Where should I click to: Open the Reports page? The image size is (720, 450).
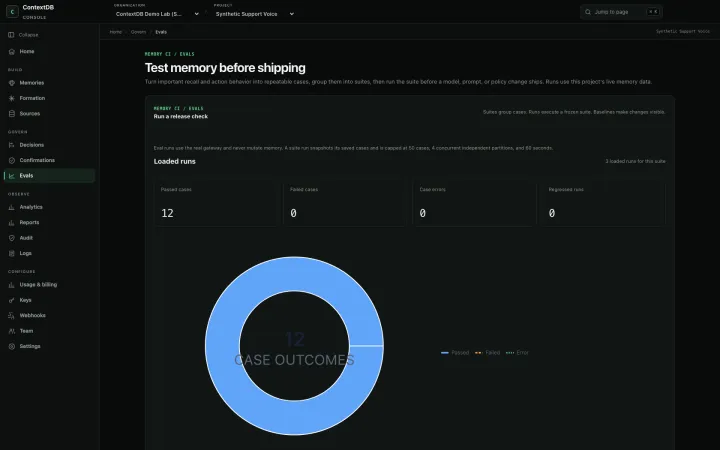(x=49, y=223)
